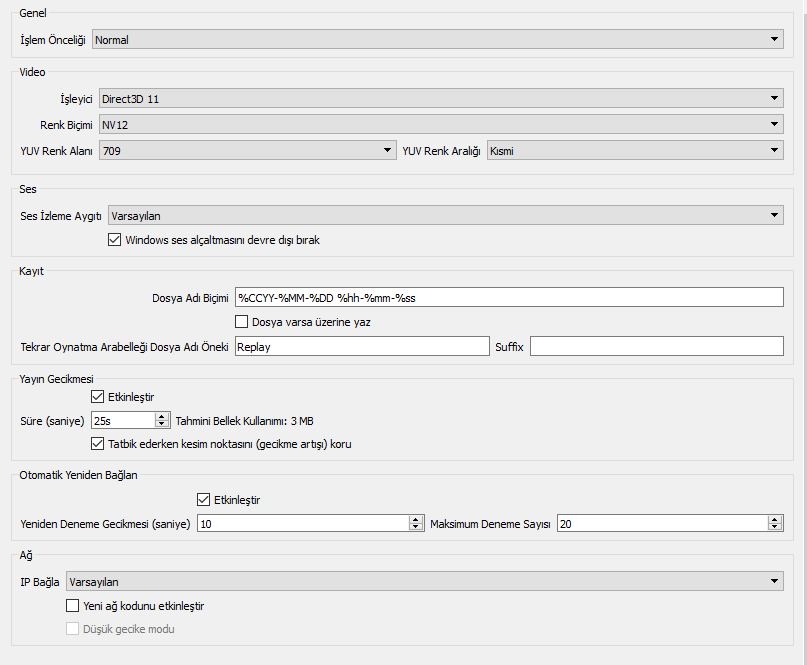The image size is (807, 665).
Task: Focus the Suffix input field
Action: [656, 346]
